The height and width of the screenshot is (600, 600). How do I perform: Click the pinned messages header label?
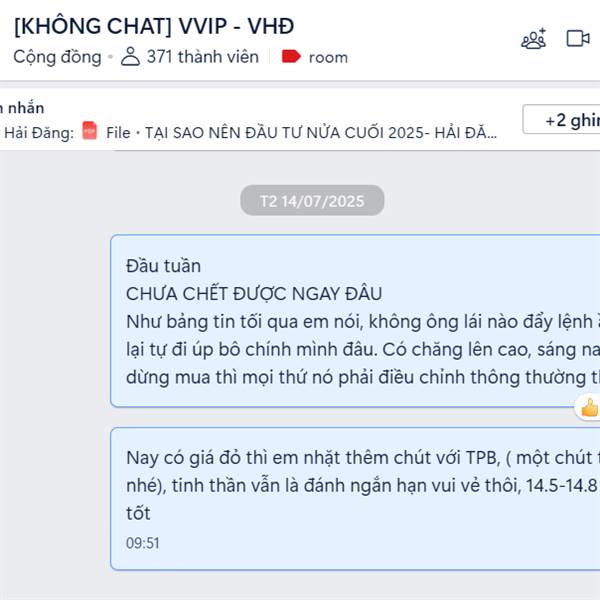[x=22, y=108]
